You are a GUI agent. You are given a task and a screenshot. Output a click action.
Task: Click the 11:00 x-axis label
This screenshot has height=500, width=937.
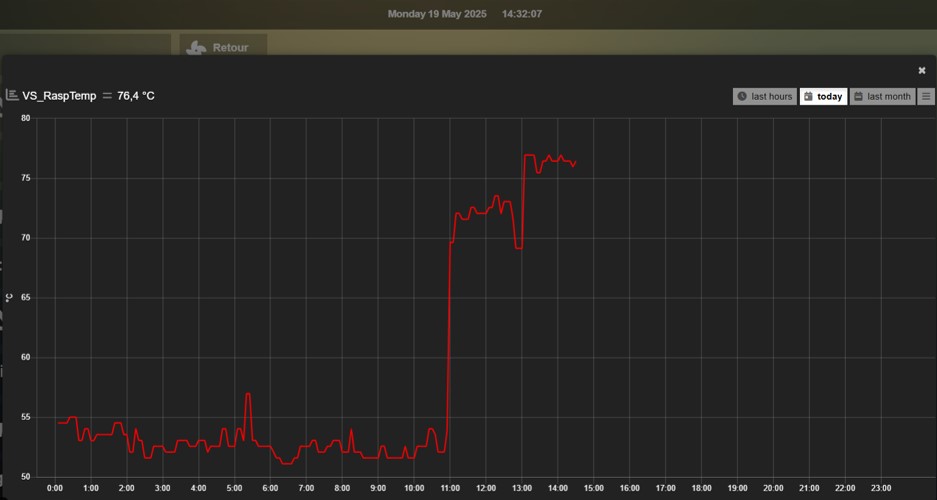(449, 488)
